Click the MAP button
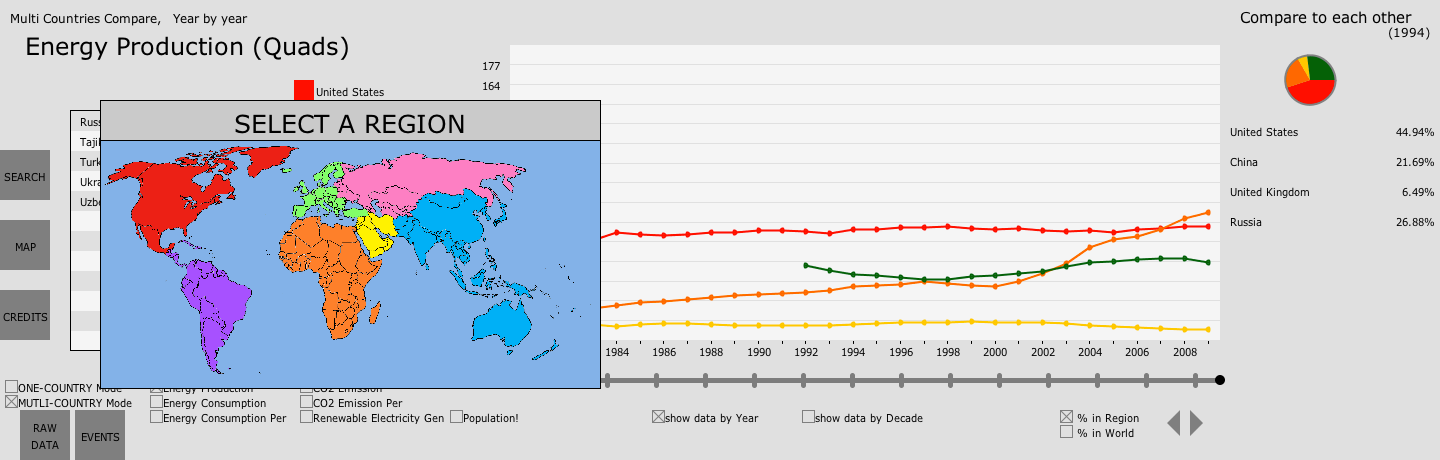 point(25,245)
